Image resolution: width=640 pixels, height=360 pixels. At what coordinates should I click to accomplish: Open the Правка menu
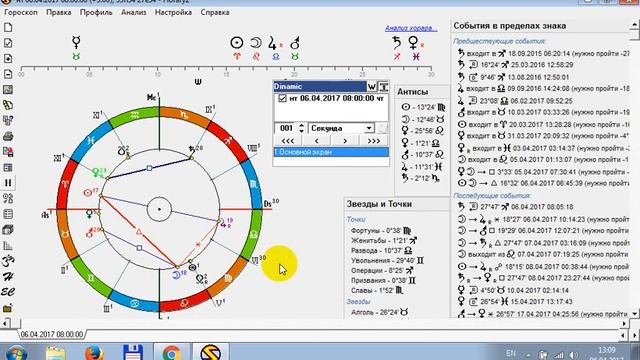[x=59, y=12]
